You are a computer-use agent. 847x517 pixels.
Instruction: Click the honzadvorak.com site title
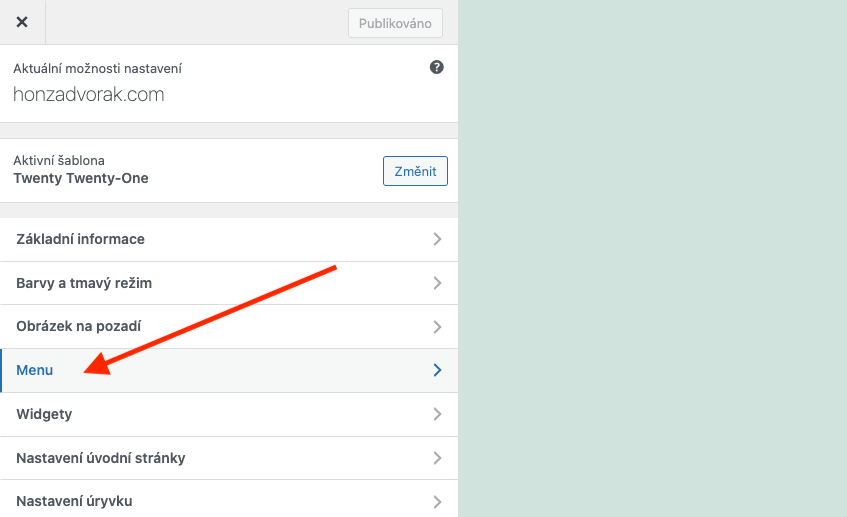(89, 95)
